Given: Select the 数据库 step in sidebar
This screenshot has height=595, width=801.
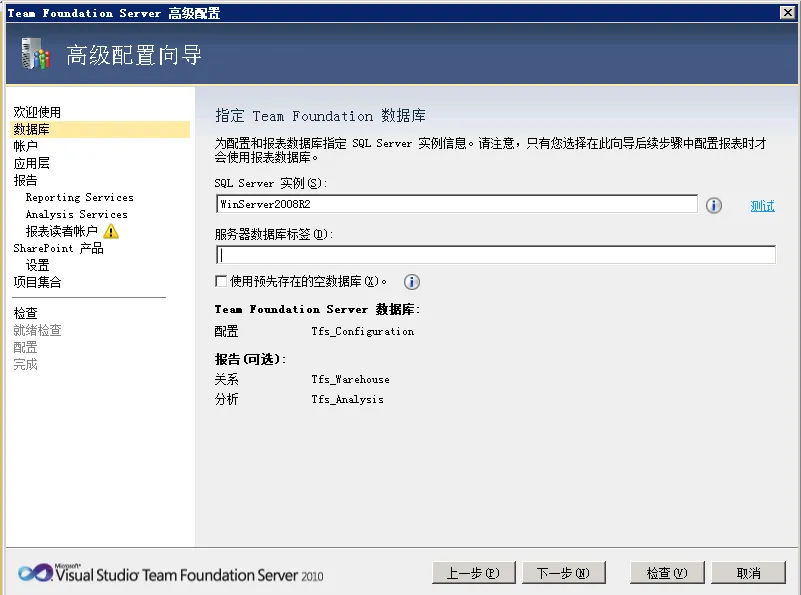Looking at the screenshot, I should [100, 129].
